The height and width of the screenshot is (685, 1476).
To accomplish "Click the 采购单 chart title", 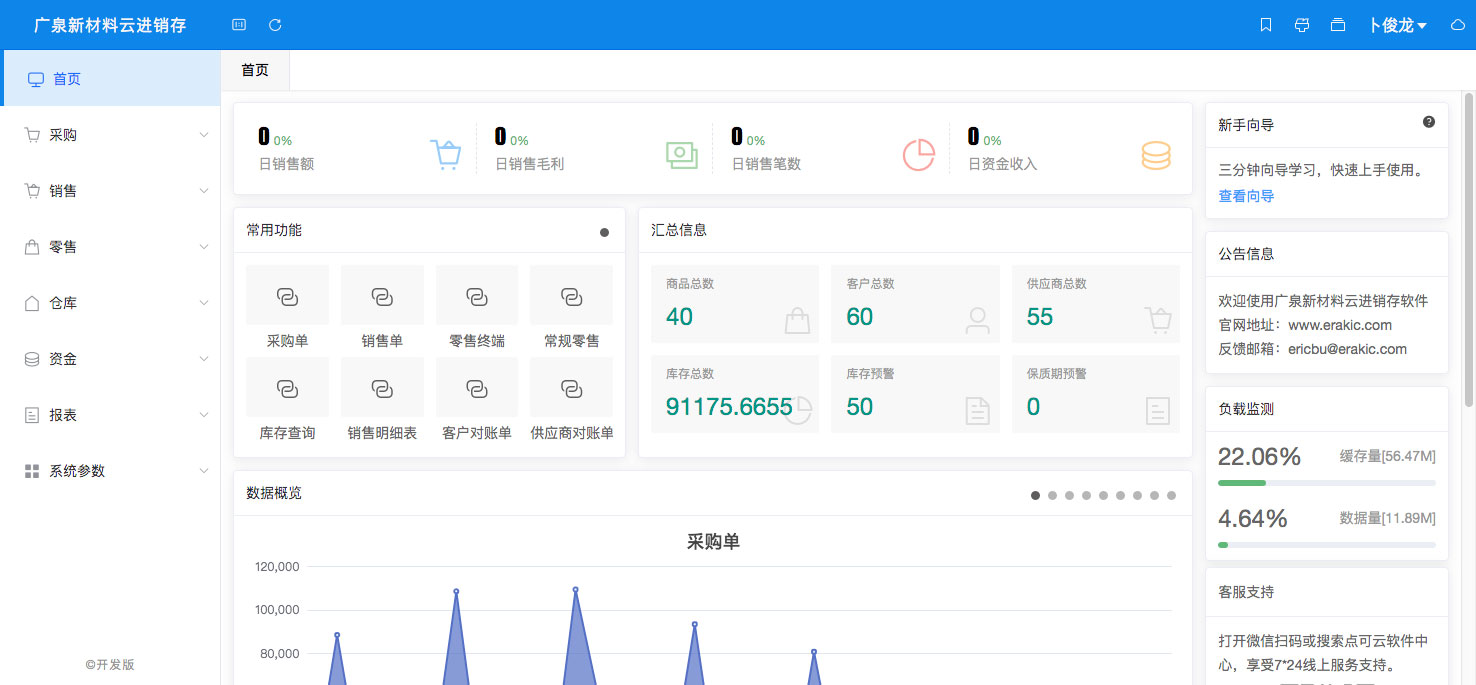I will [x=713, y=542].
